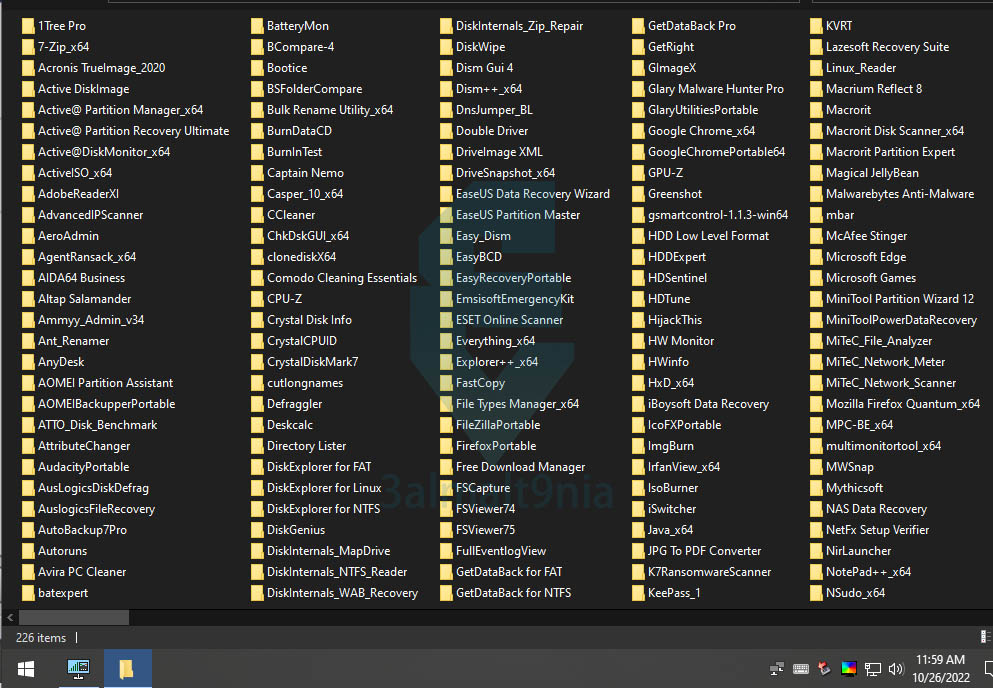
Task: Select the EaseUS Data Recovery Wizard folder
Action: [533, 194]
